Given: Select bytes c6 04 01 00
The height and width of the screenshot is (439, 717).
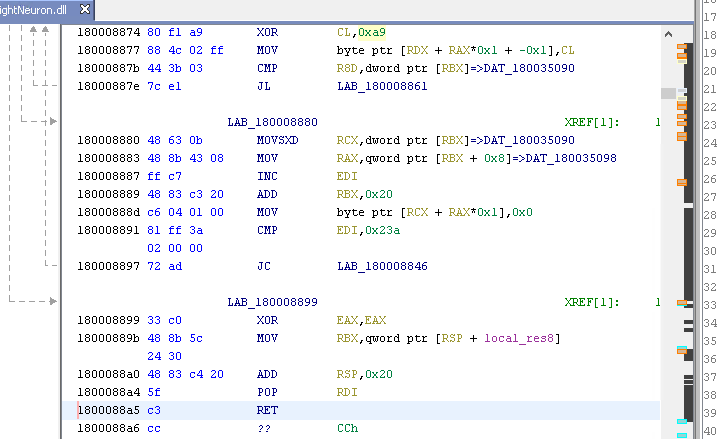Looking at the screenshot, I should [x=185, y=212].
